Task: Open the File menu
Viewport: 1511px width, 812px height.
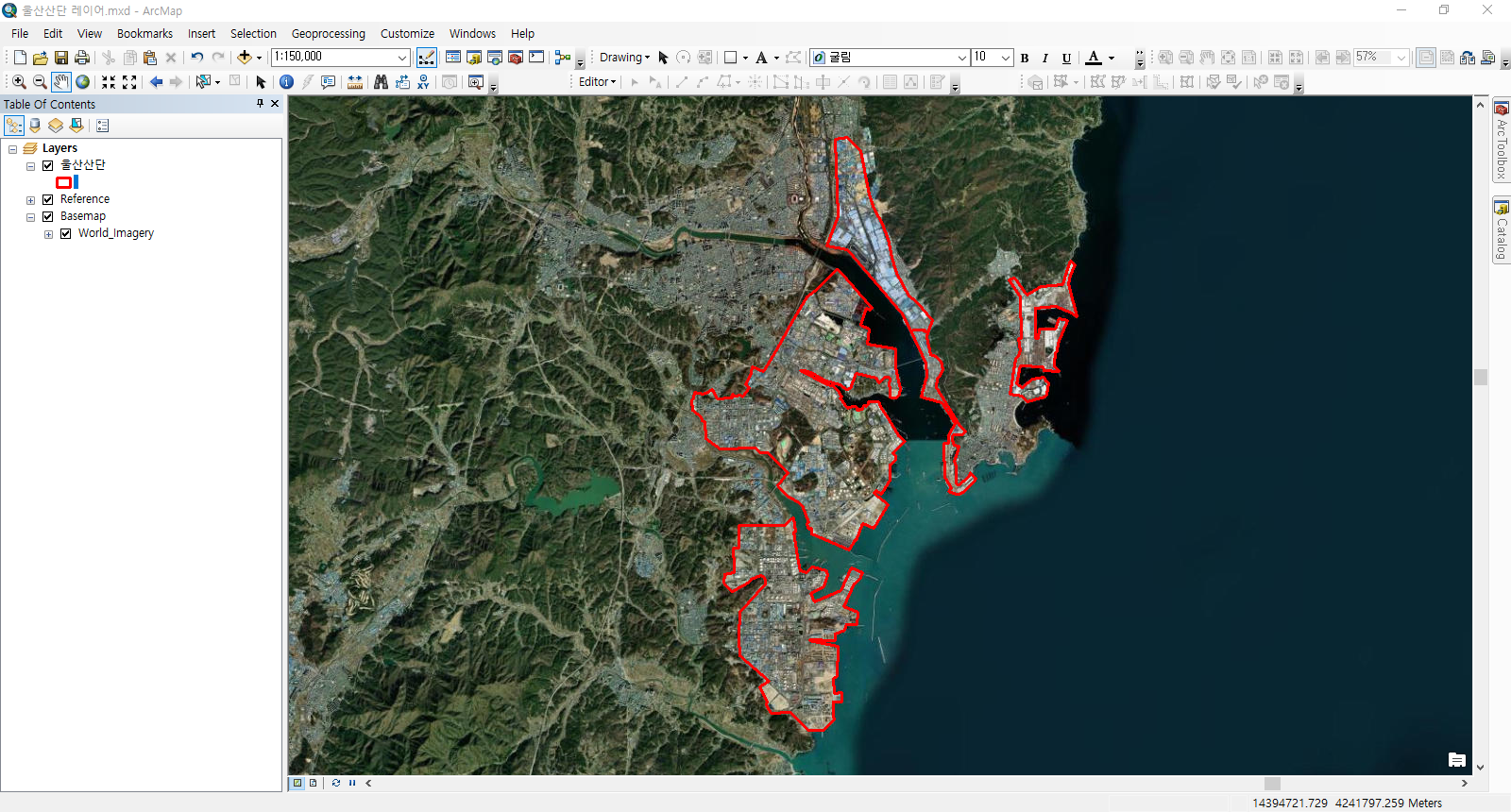Action: pyautogui.click(x=20, y=33)
